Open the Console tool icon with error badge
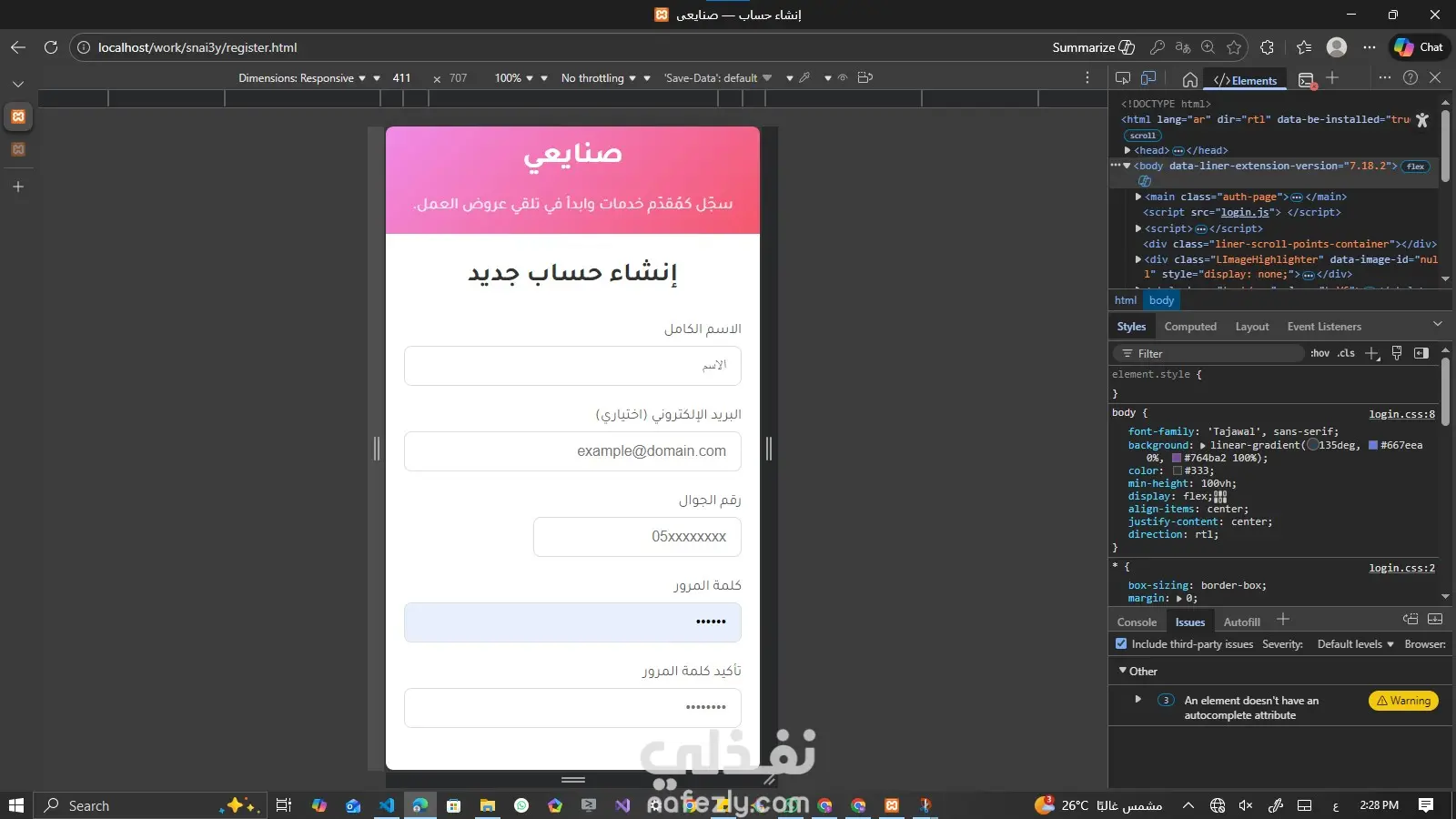 click(x=1307, y=80)
